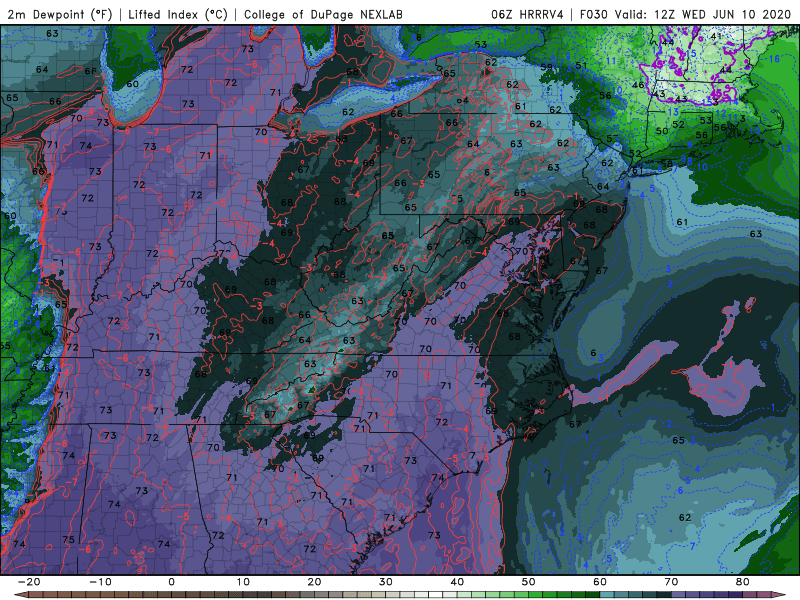800x600 pixels.
Task: Click the "59" dewpoint value on the map
Action: [x=546, y=67]
